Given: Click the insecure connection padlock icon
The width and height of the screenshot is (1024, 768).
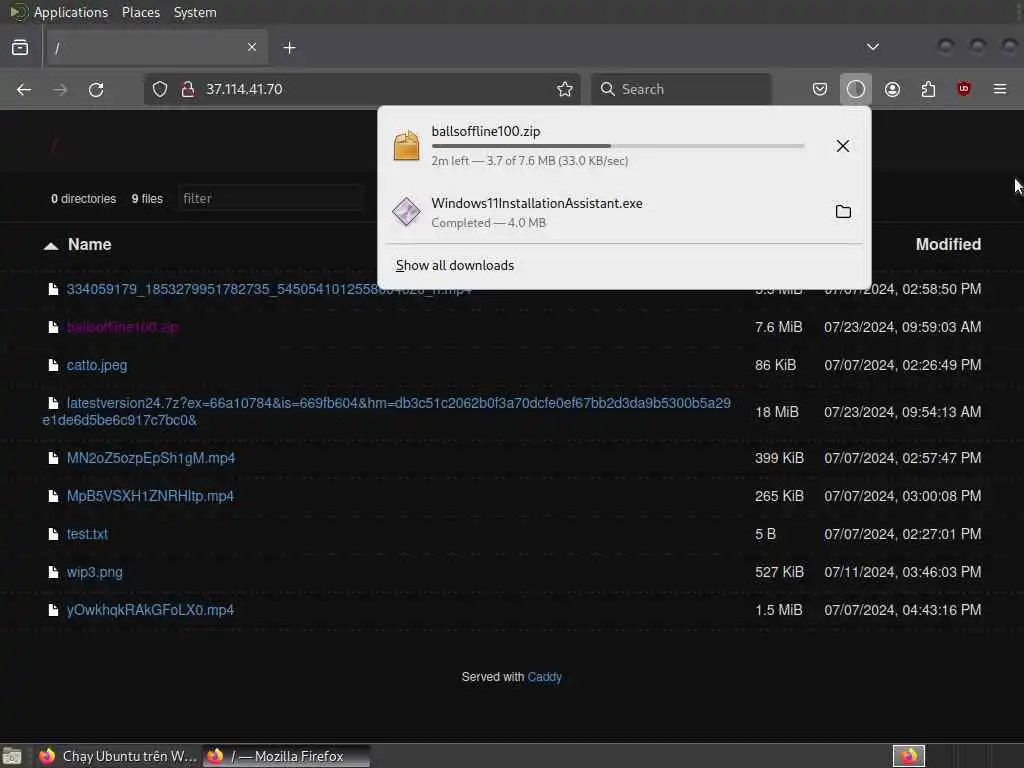Looking at the screenshot, I should point(188,89).
